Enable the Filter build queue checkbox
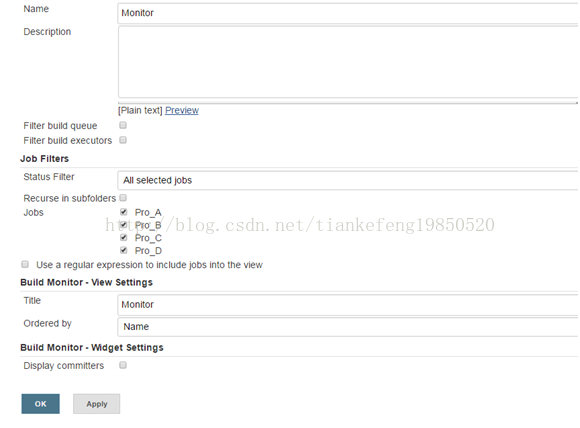 coord(123,125)
